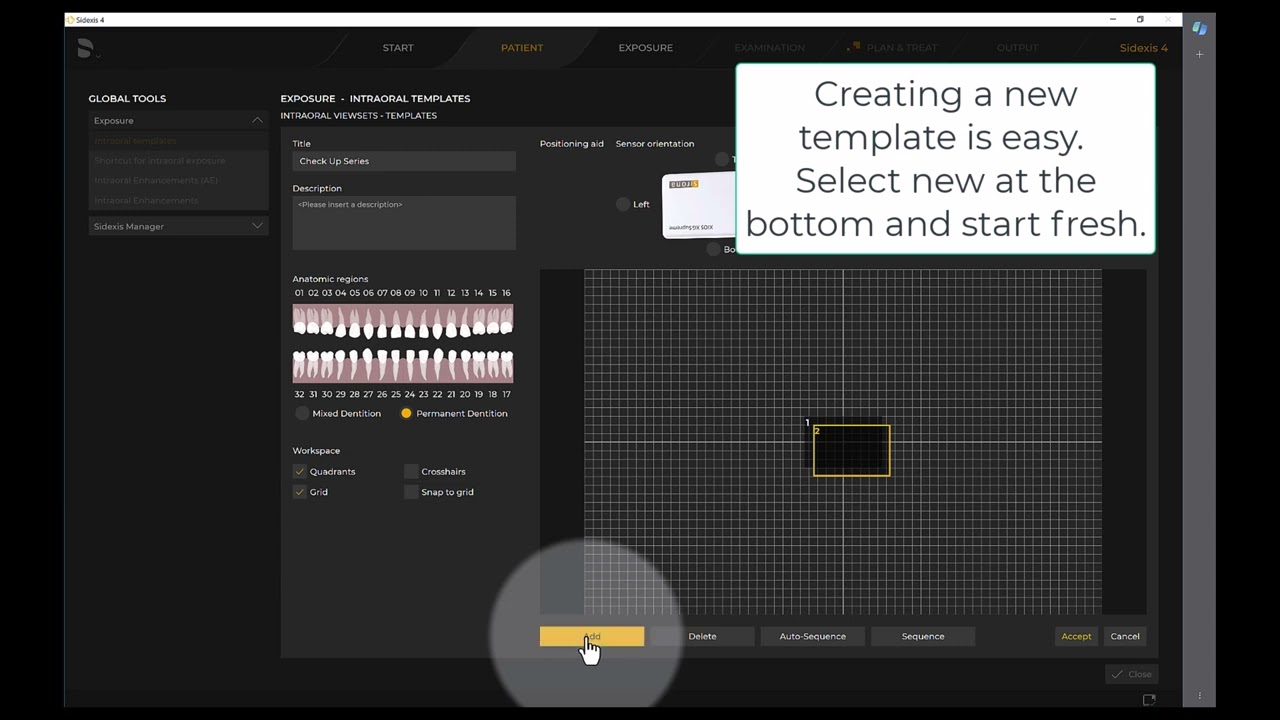Select the upper teeth row in Anatomic regions

[x=403, y=320]
